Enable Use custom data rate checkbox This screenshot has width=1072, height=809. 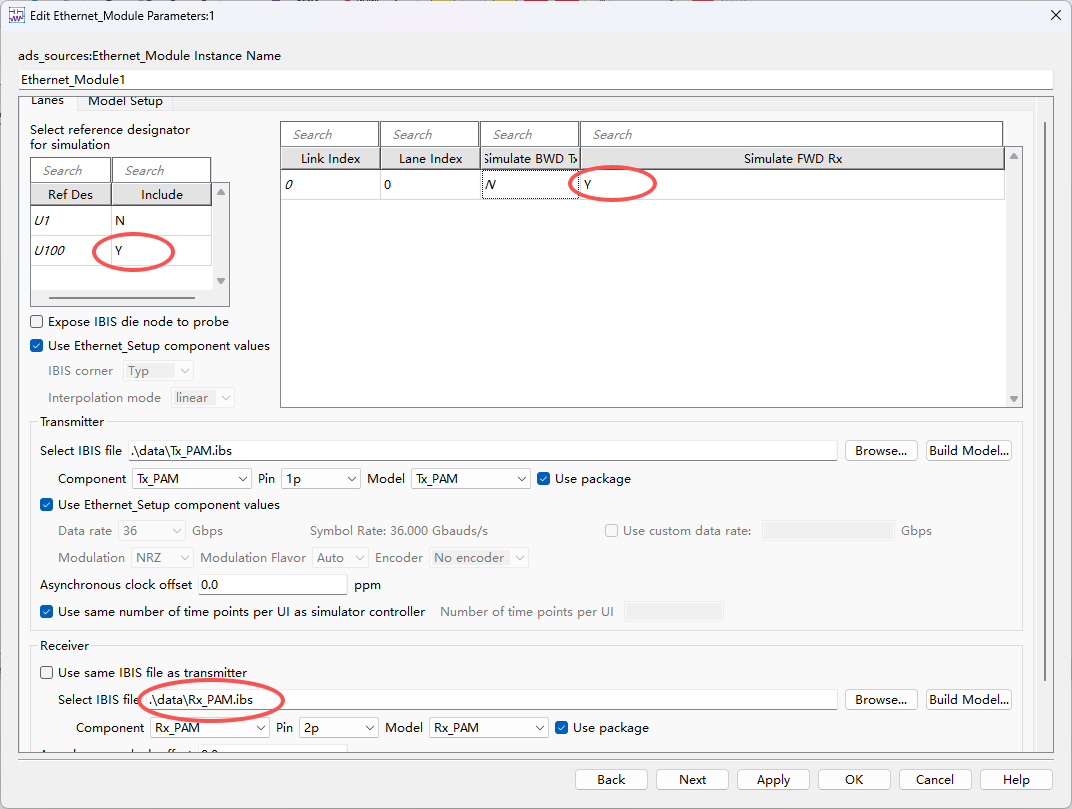(x=612, y=531)
